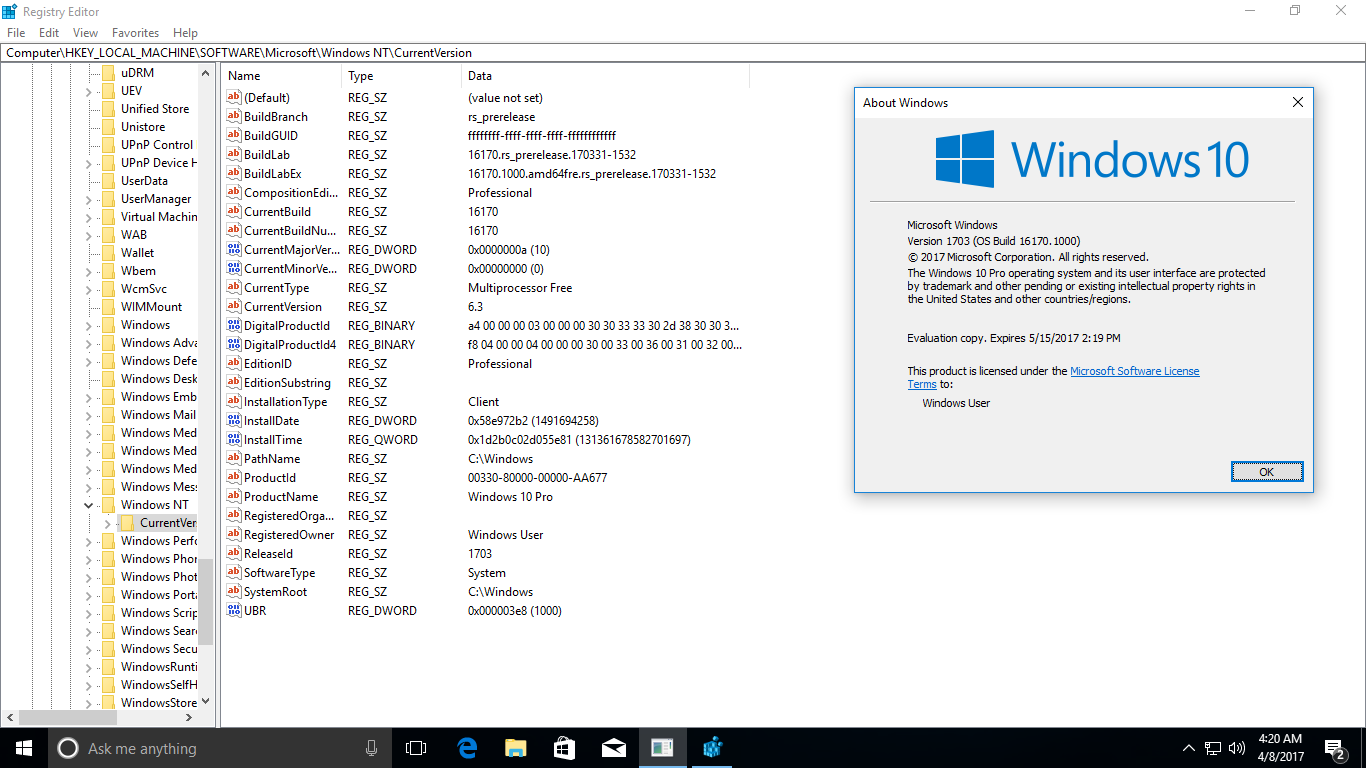
Task: Click the Cortana search circle icon
Action: 68,748
